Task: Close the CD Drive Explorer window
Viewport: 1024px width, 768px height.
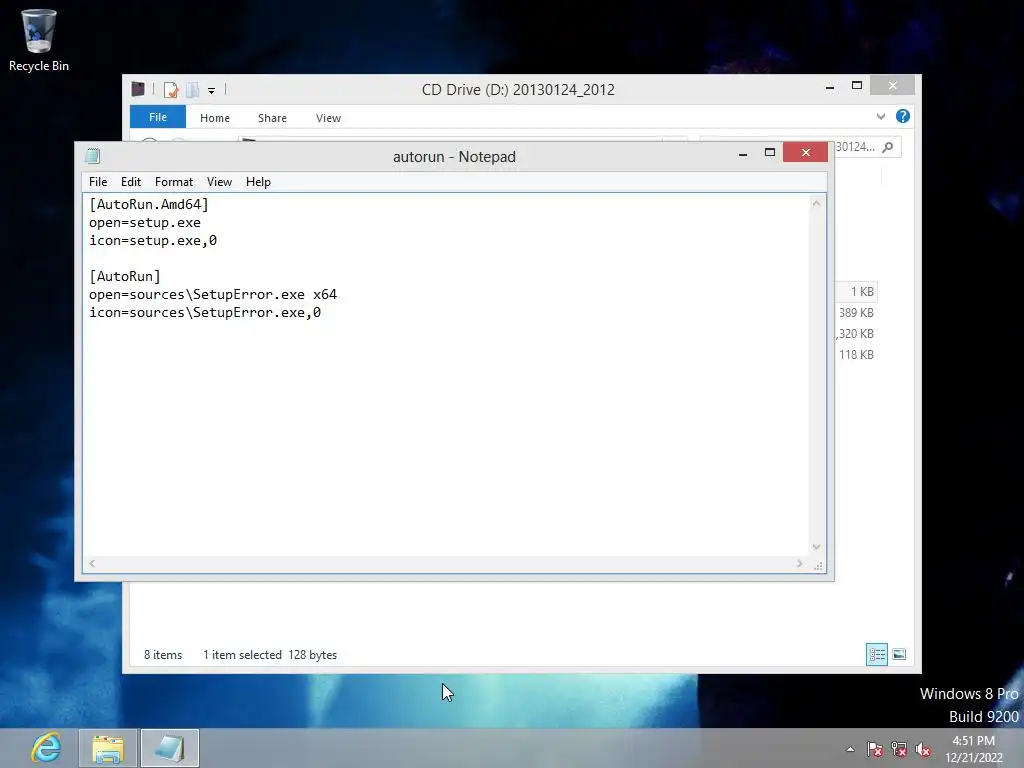Action: [893, 86]
